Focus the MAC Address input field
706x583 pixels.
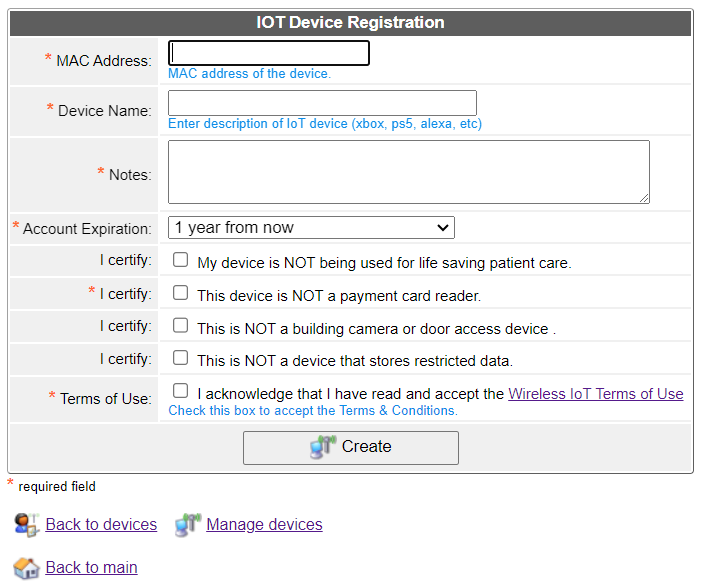pyautogui.click(x=269, y=53)
